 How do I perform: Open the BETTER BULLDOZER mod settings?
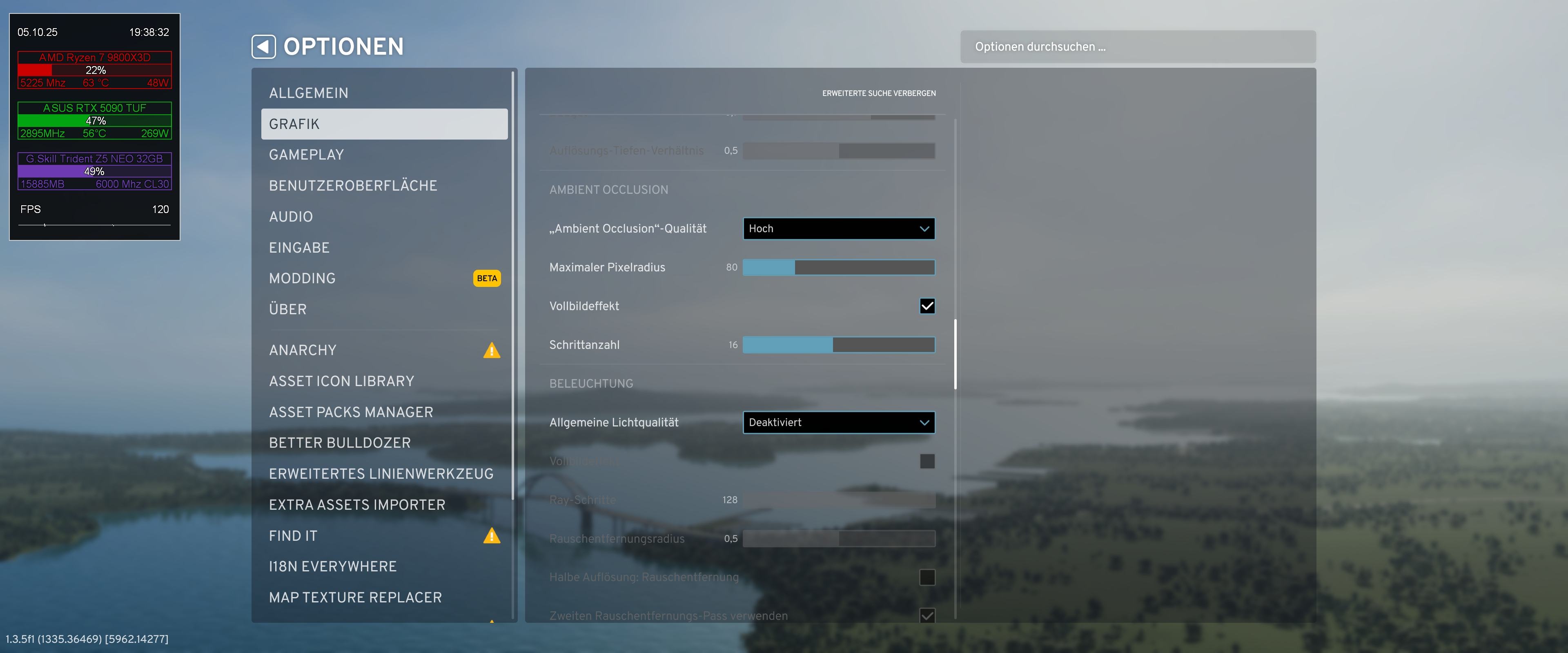[x=340, y=443]
